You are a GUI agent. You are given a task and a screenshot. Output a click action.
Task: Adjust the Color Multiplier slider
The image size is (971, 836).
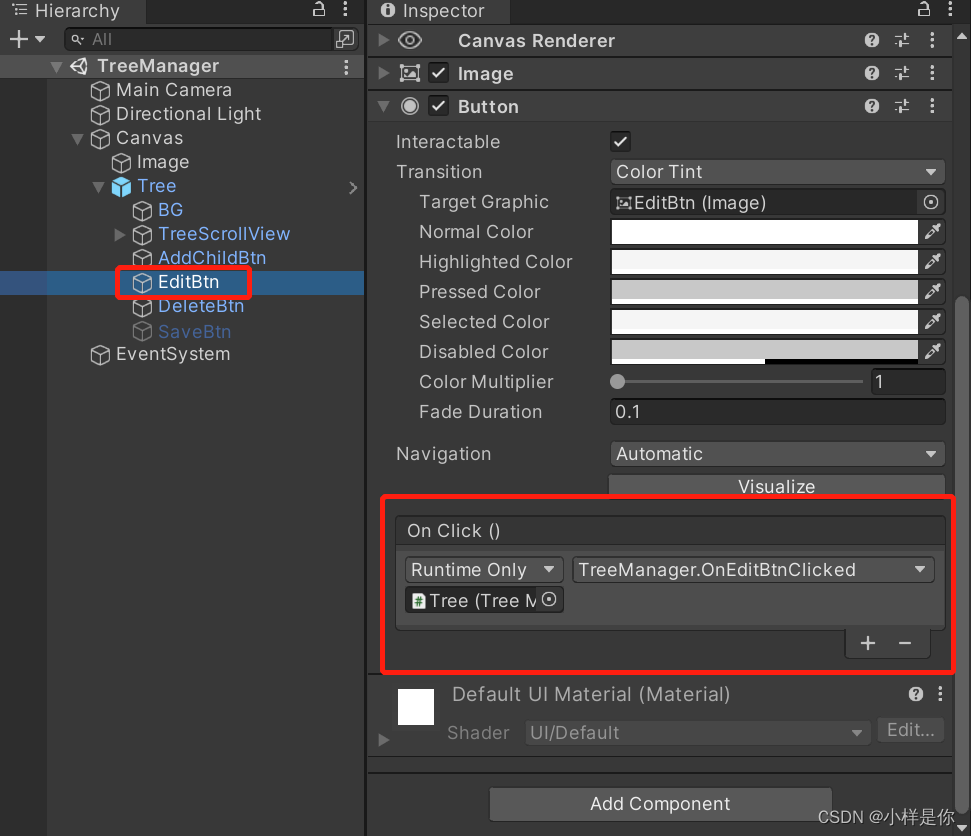pos(618,382)
